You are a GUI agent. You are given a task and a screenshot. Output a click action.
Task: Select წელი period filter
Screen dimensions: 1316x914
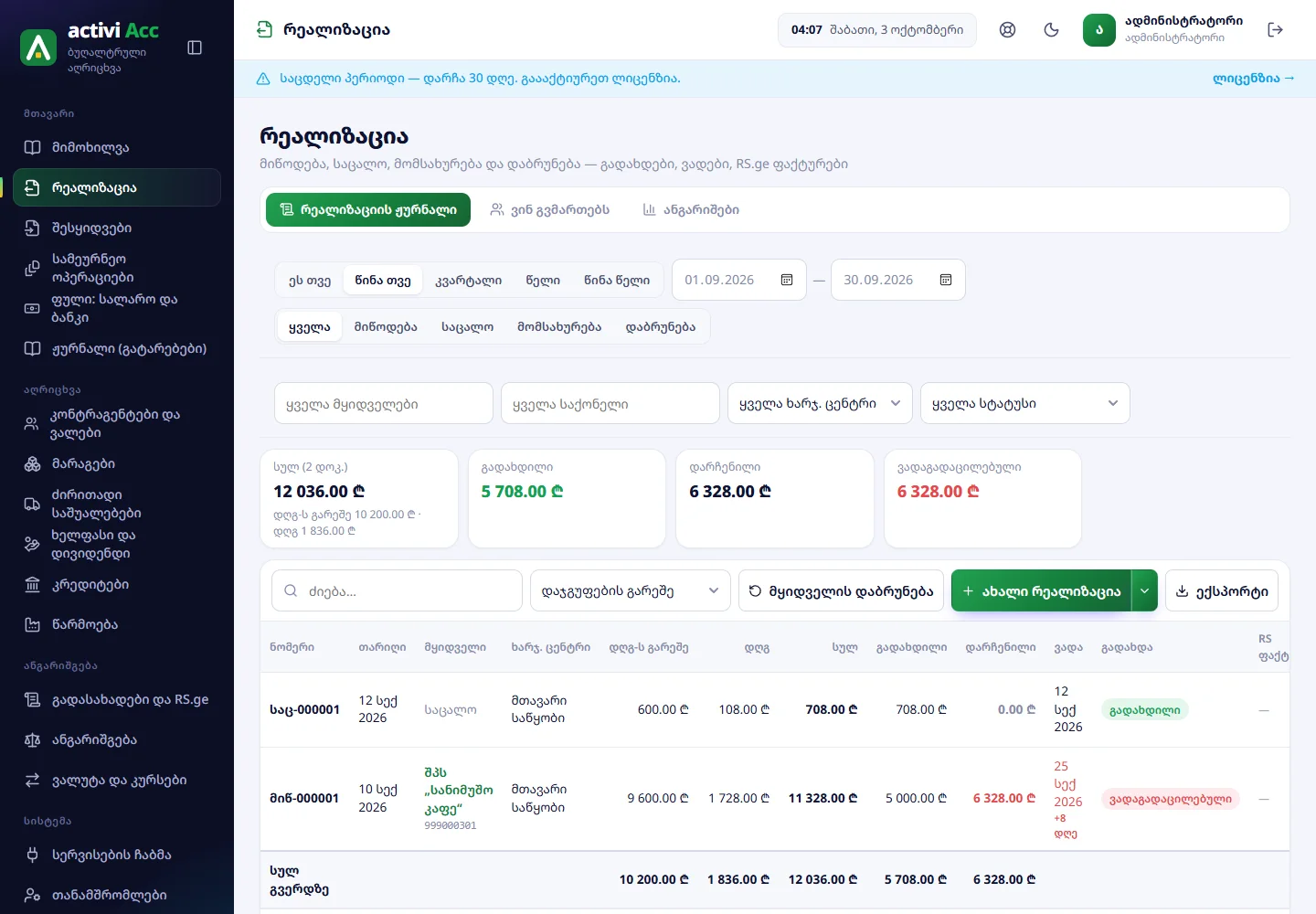point(543,280)
